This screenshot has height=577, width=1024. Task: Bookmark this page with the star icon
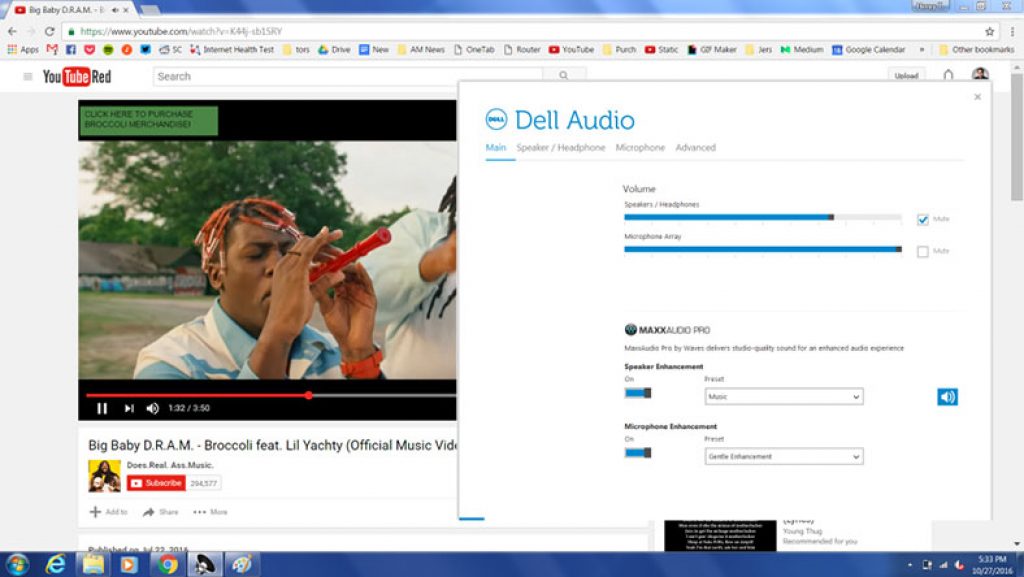(x=989, y=31)
